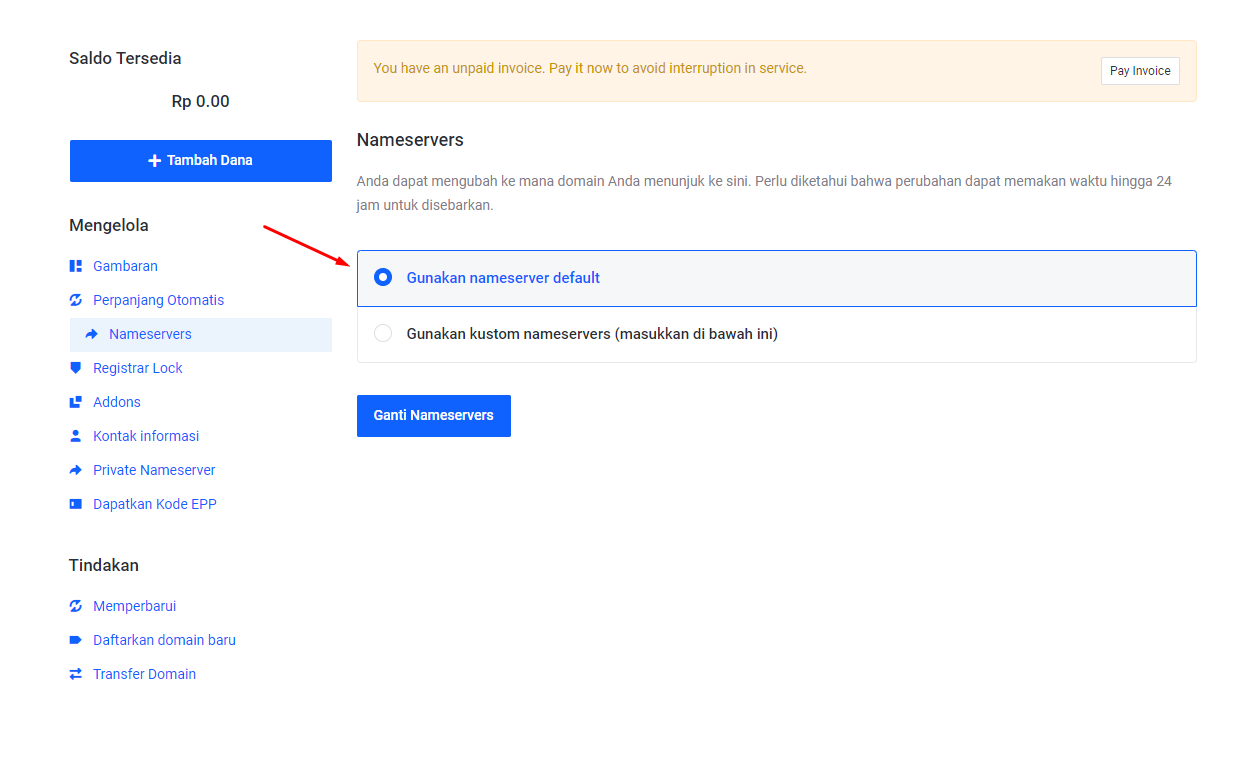The height and width of the screenshot is (770, 1241).
Task: Switch to the Registrar Lock page
Action: pyautogui.click(x=137, y=368)
